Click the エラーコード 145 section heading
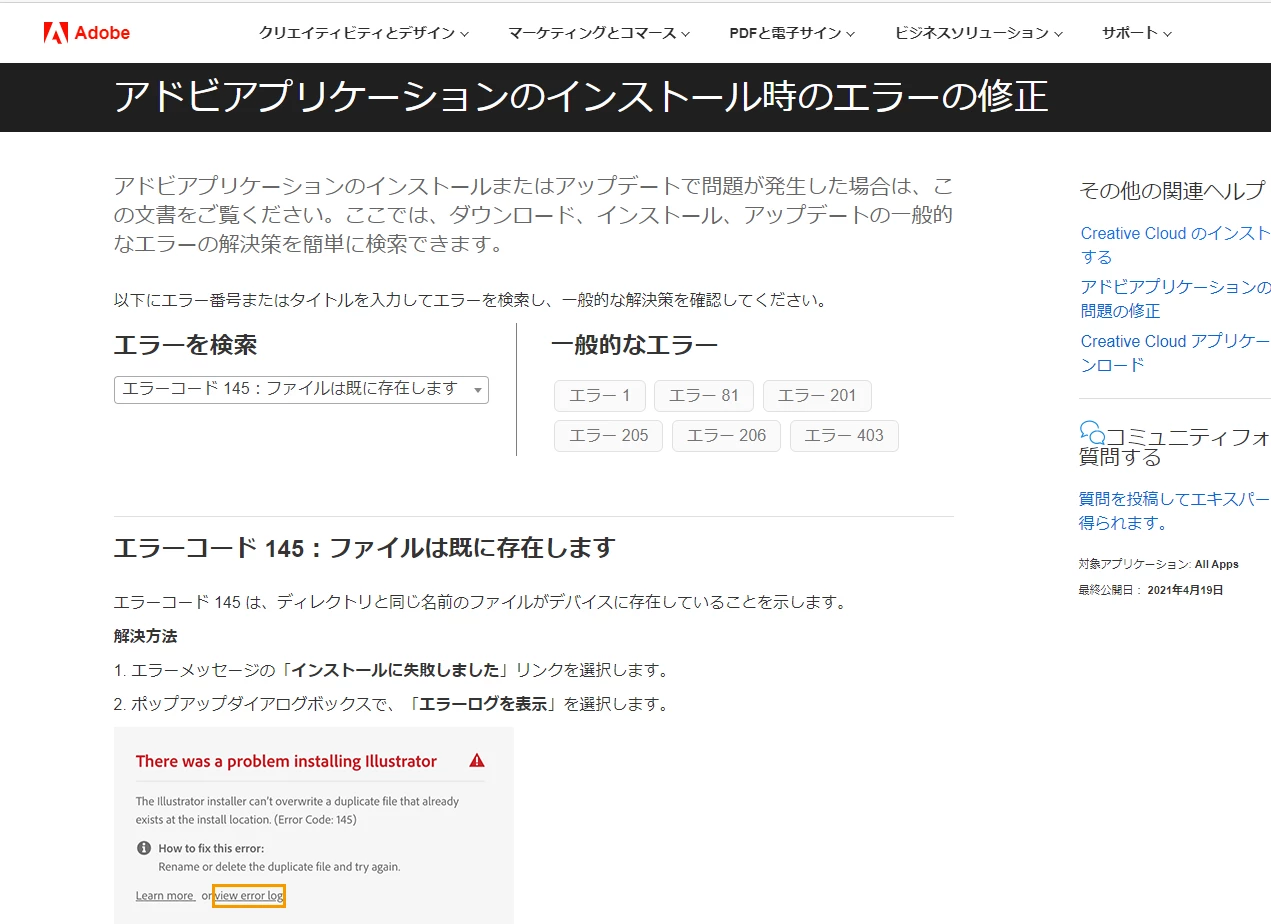 tap(364, 548)
